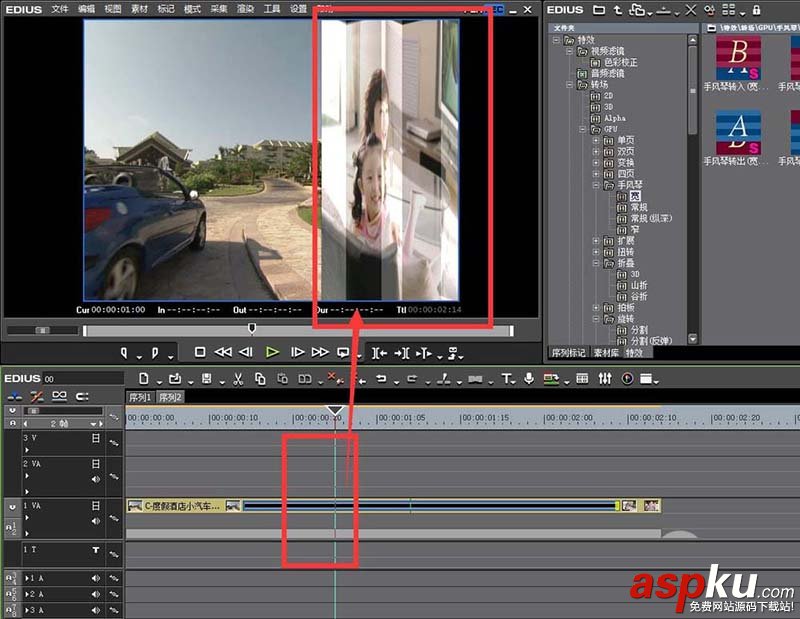Click the Open Project icon in timeline toolbar

pyautogui.click(x=175, y=379)
